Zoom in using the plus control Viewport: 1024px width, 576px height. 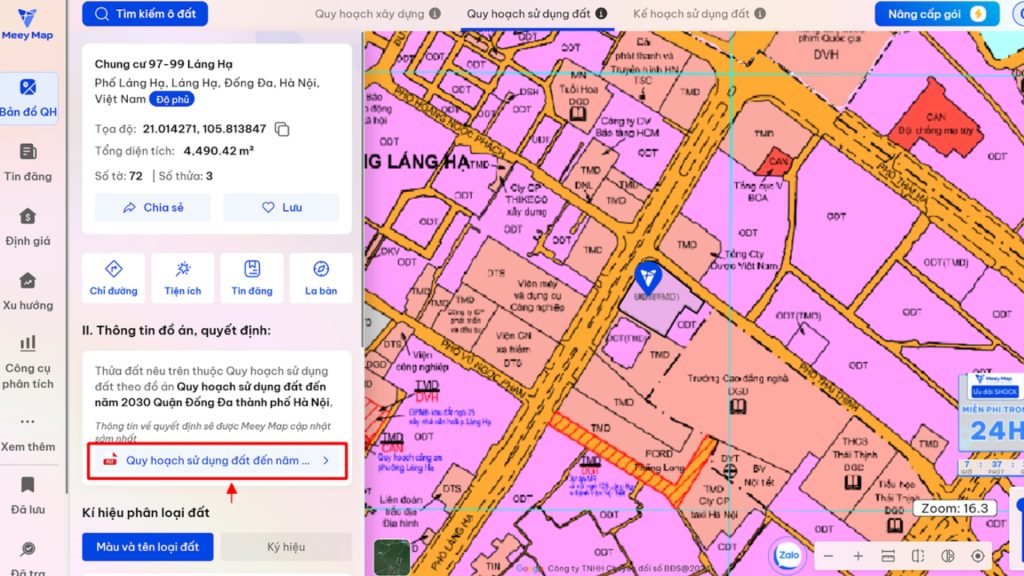[857, 555]
